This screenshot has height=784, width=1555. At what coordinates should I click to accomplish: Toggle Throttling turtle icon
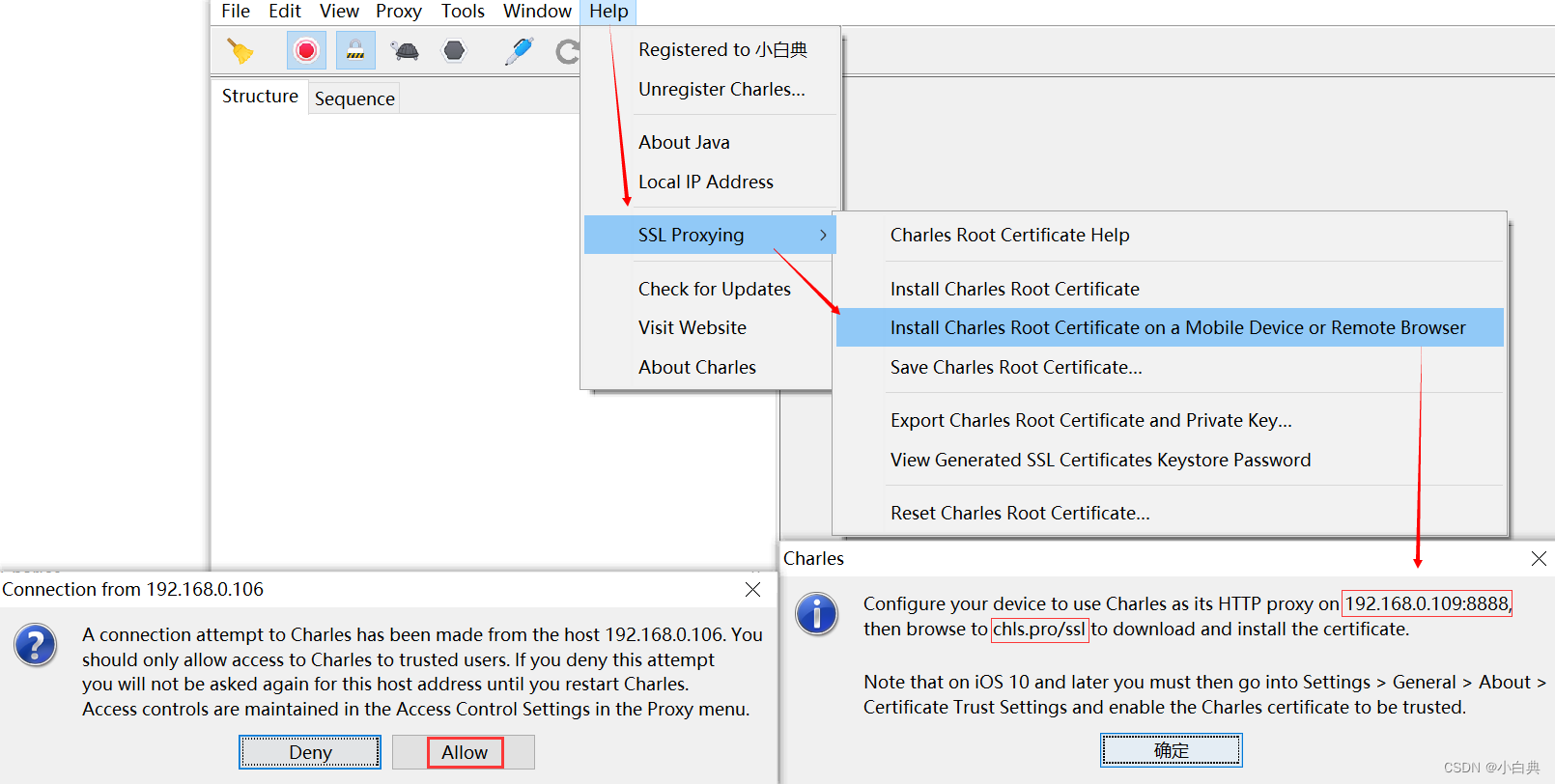pyautogui.click(x=405, y=50)
